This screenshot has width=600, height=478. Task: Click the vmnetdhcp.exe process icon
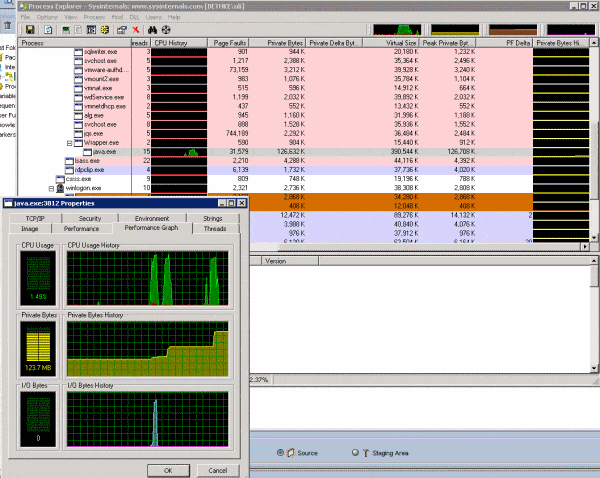[78, 106]
